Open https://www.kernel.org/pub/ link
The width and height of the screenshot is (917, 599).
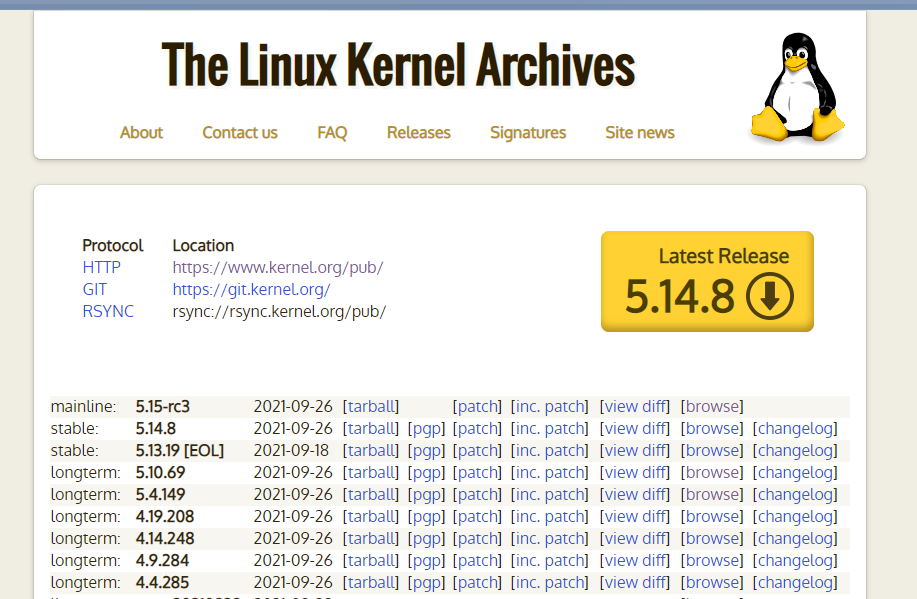click(x=278, y=267)
